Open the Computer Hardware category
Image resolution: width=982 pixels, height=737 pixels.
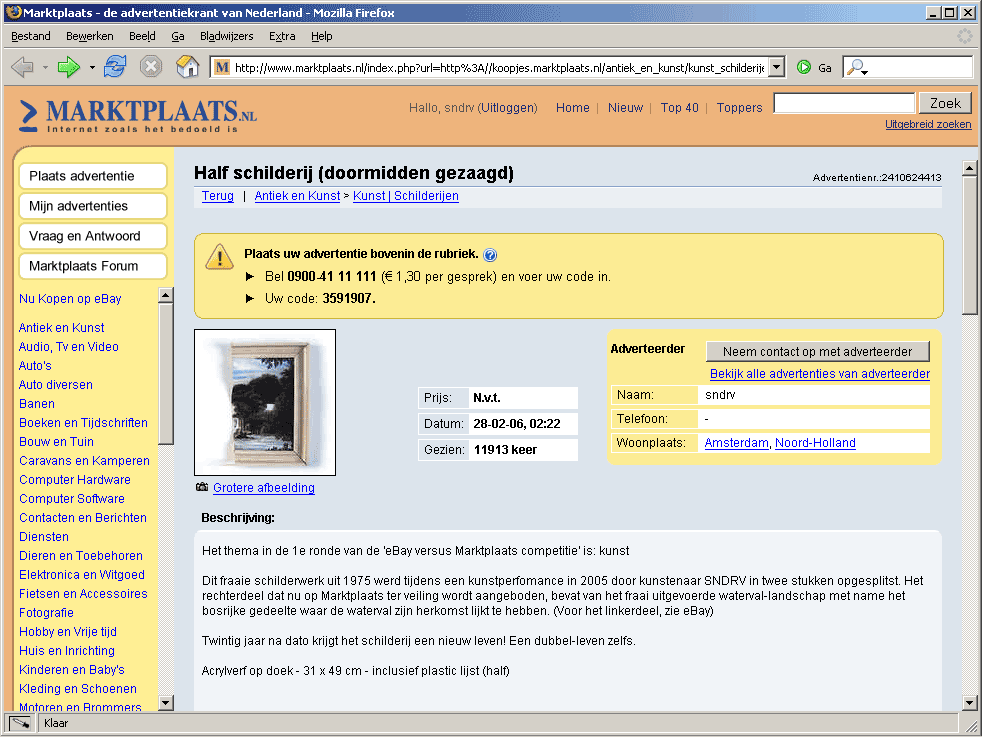(x=75, y=480)
